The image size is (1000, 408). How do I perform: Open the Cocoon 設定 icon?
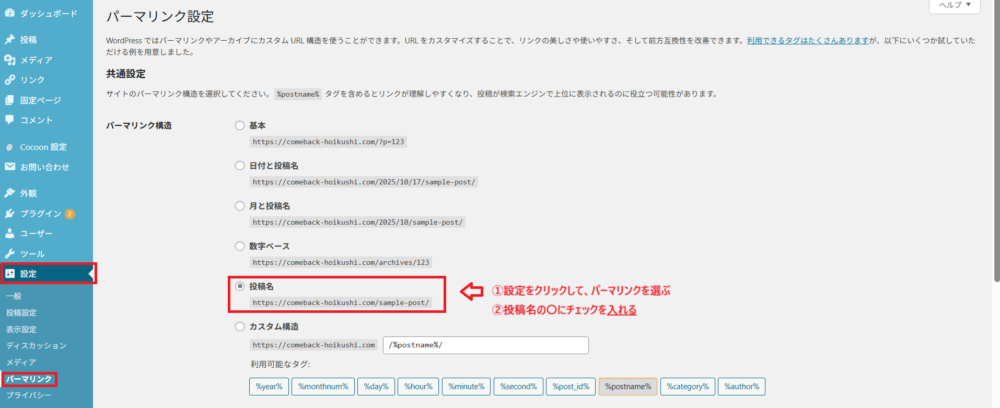(10, 146)
